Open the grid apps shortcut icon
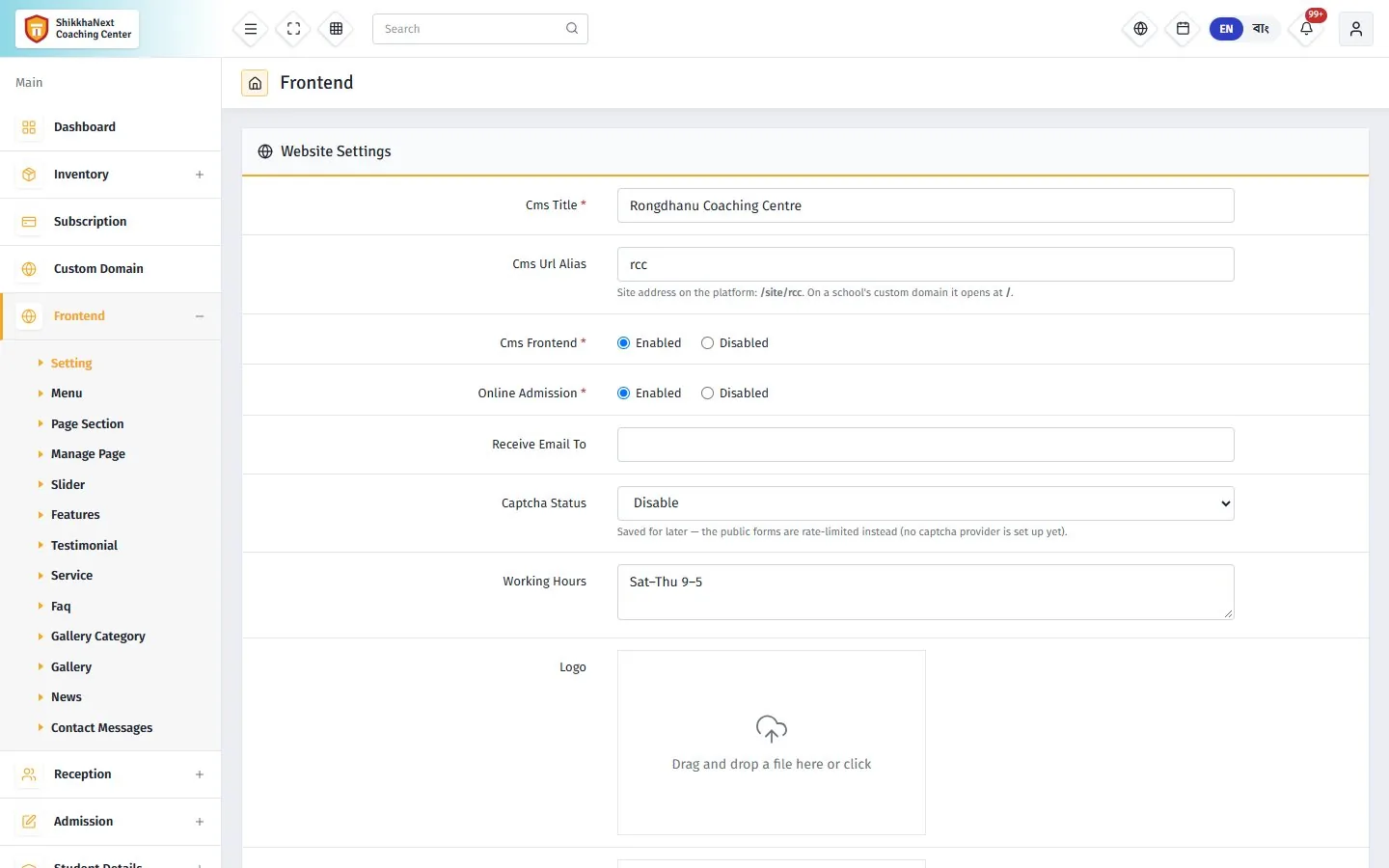 [x=337, y=29]
